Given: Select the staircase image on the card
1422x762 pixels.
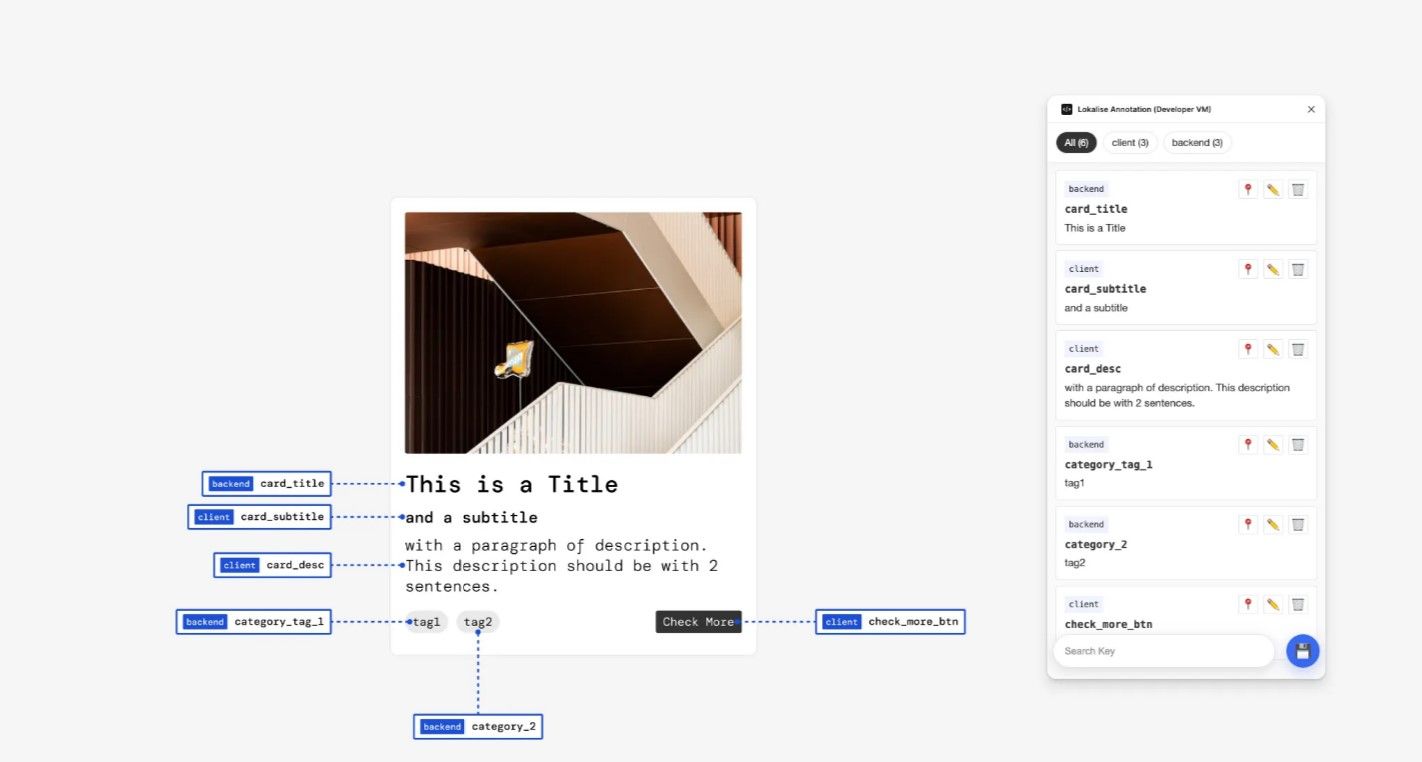Looking at the screenshot, I should [x=573, y=333].
